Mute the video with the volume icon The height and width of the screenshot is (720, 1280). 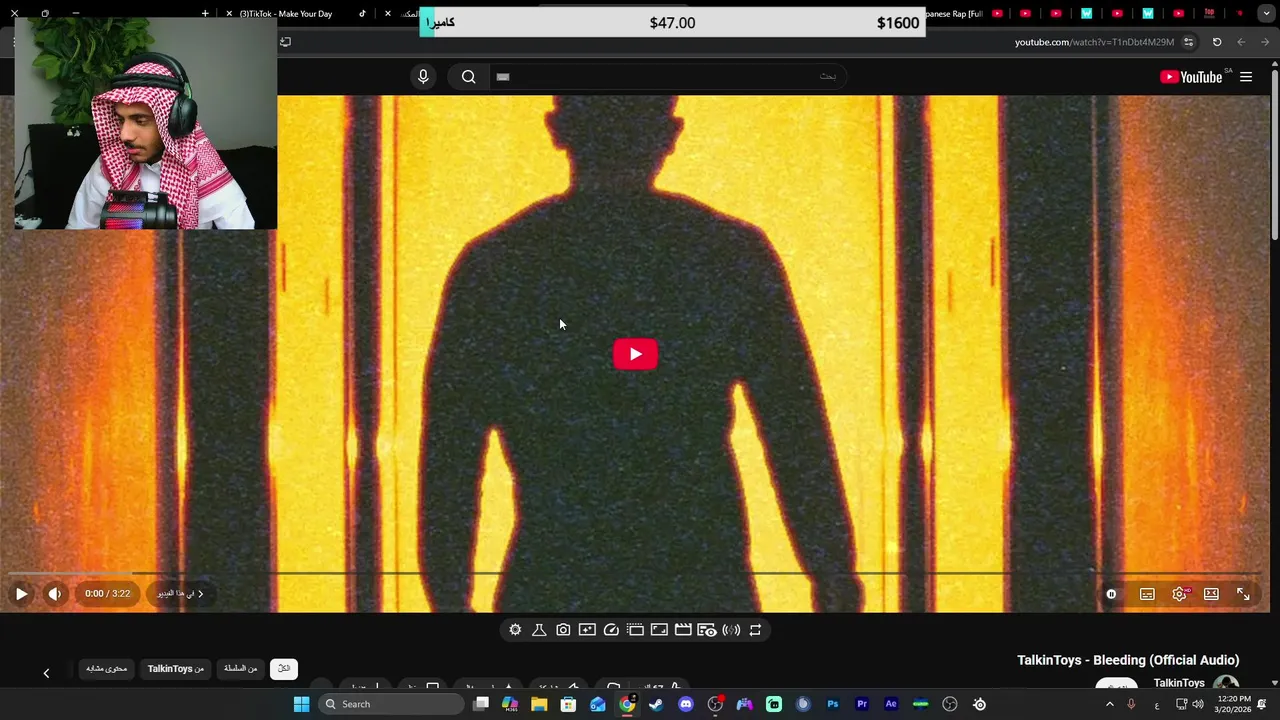(x=55, y=594)
